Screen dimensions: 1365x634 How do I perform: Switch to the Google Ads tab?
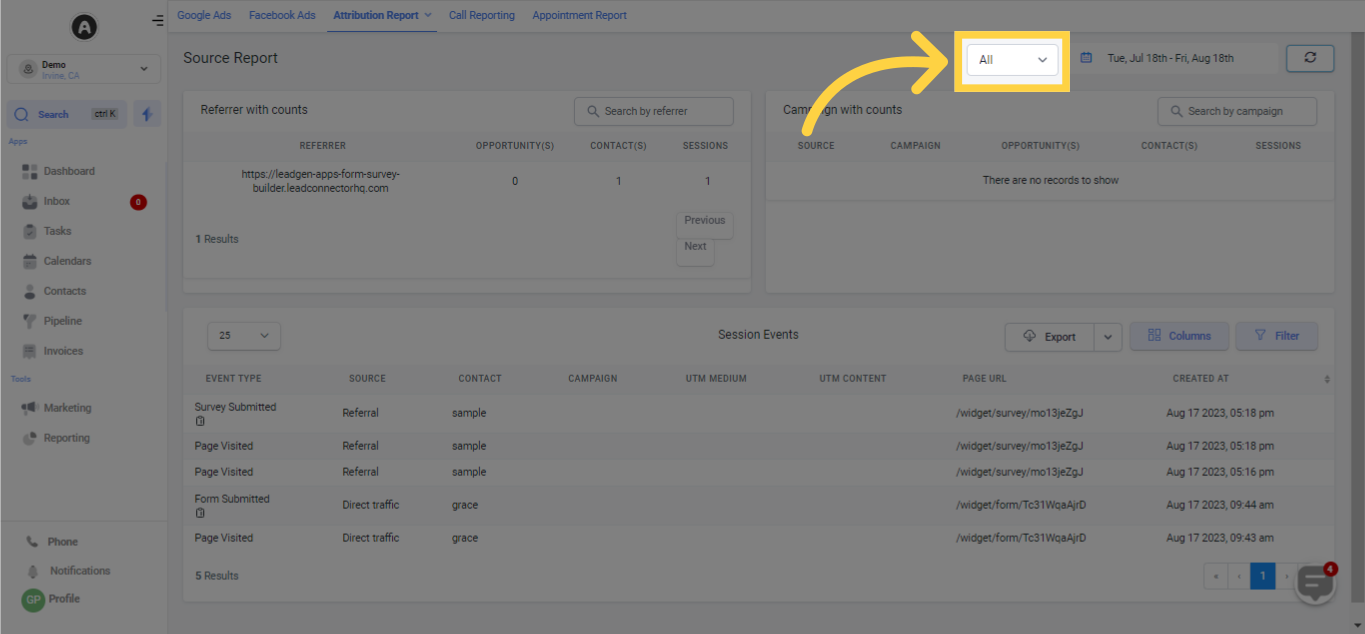coord(204,15)
